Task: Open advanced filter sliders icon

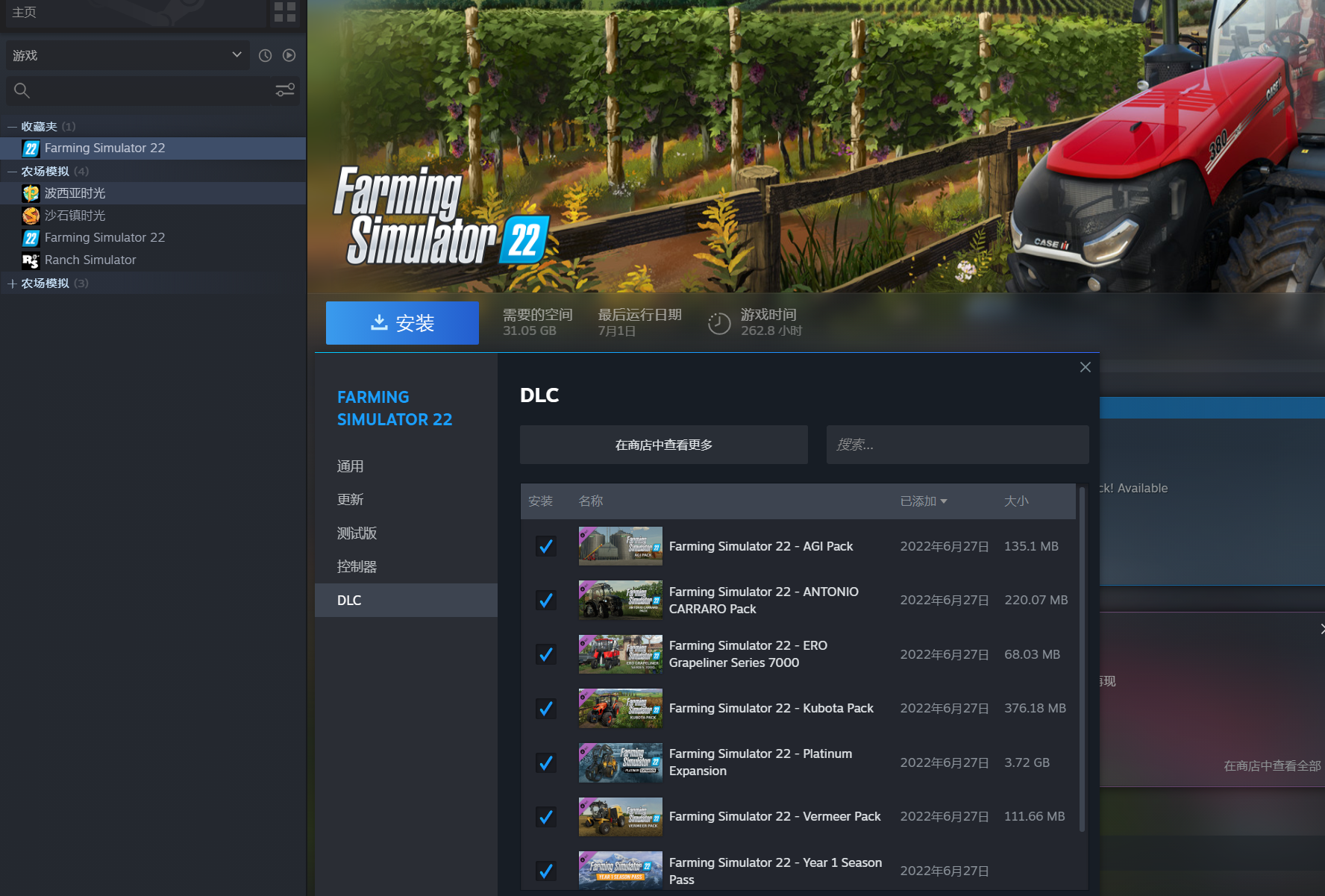Action: (x=285, y=90)
